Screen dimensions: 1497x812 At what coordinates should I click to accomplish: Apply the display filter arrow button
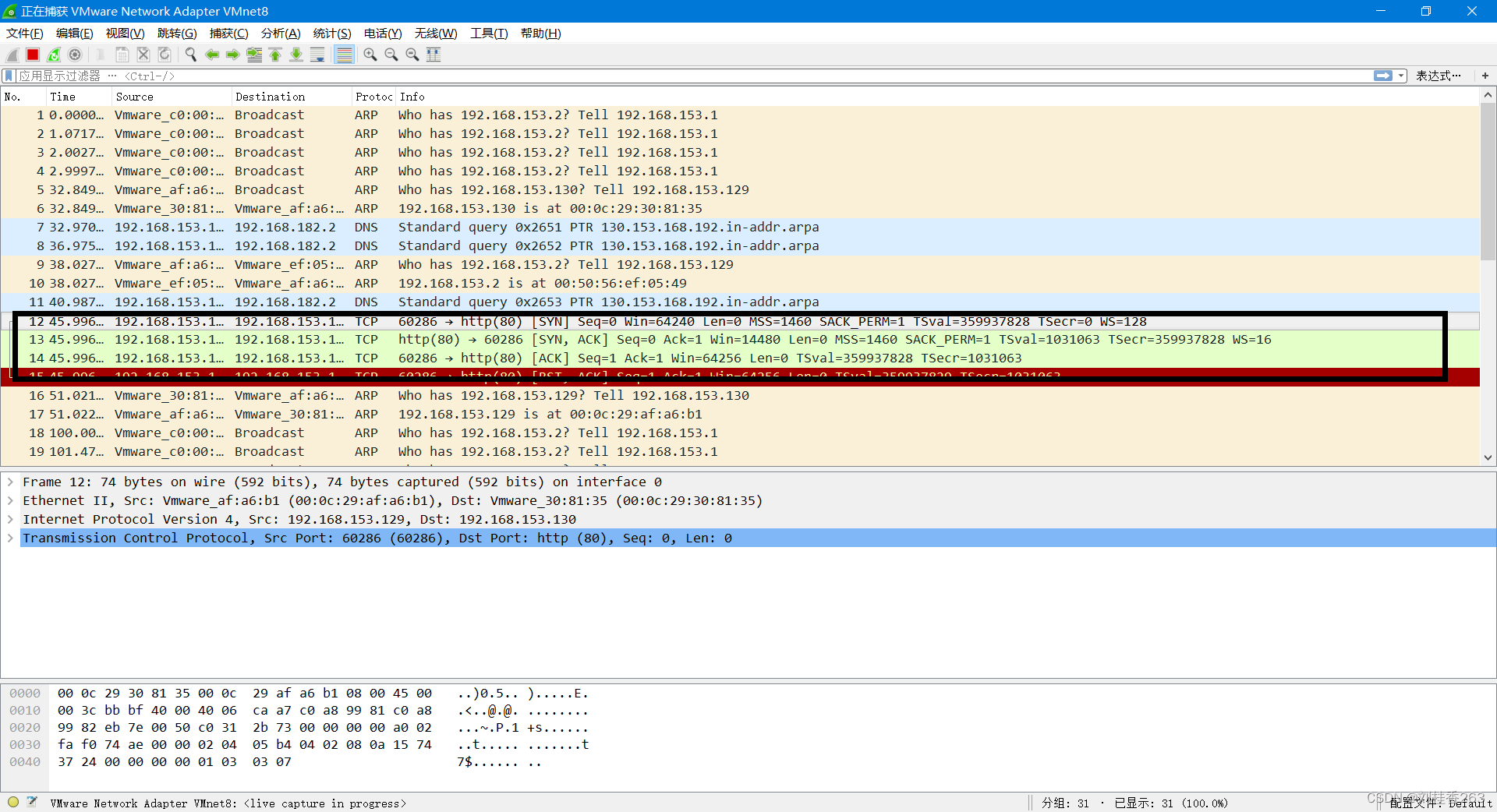tap(1383, 76)
